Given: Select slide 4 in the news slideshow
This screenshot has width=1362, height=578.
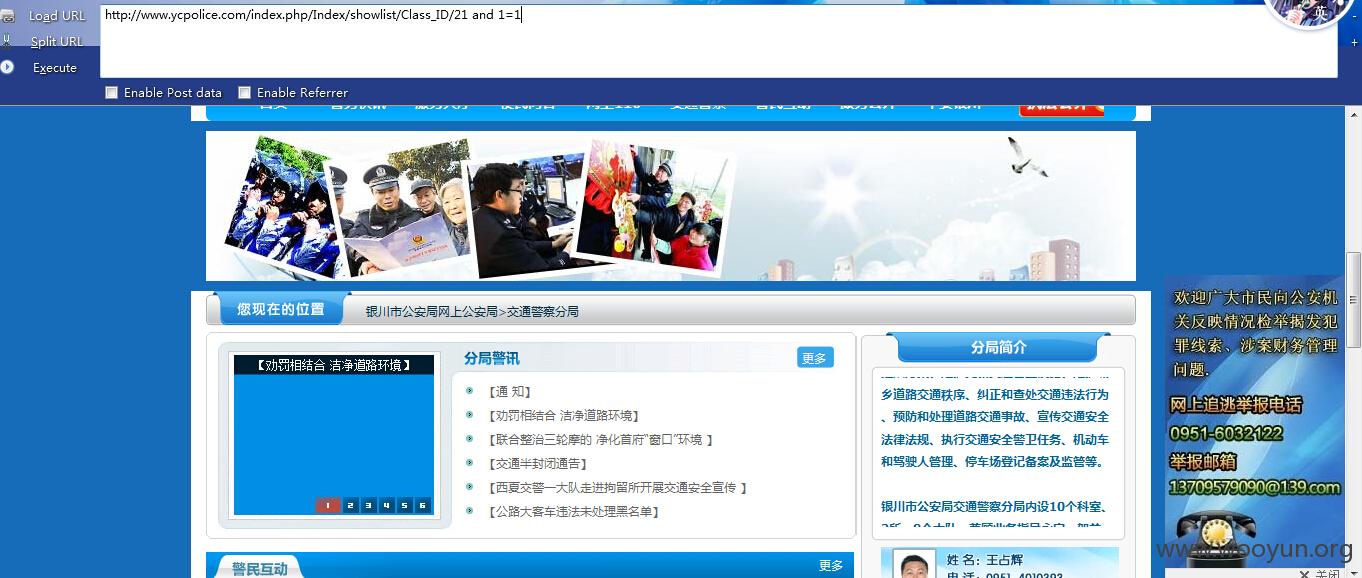Looking at the screenshot, I should tap(387, 505).
